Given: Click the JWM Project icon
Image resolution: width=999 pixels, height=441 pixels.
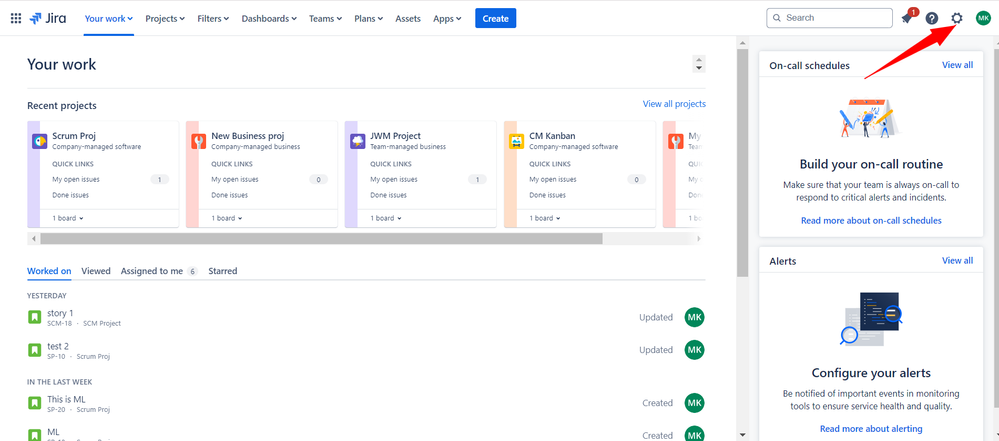Looking at the screenshot, I should point(357,141).
